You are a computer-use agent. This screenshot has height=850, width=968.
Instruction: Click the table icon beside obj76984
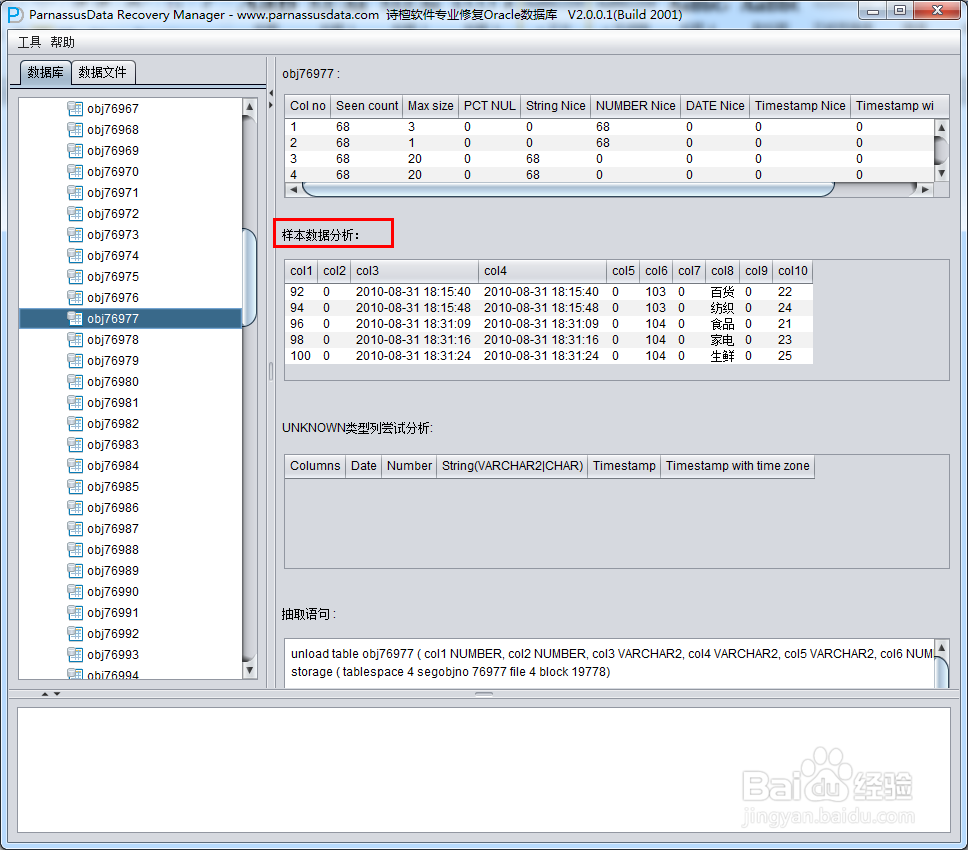coord(75,465)
